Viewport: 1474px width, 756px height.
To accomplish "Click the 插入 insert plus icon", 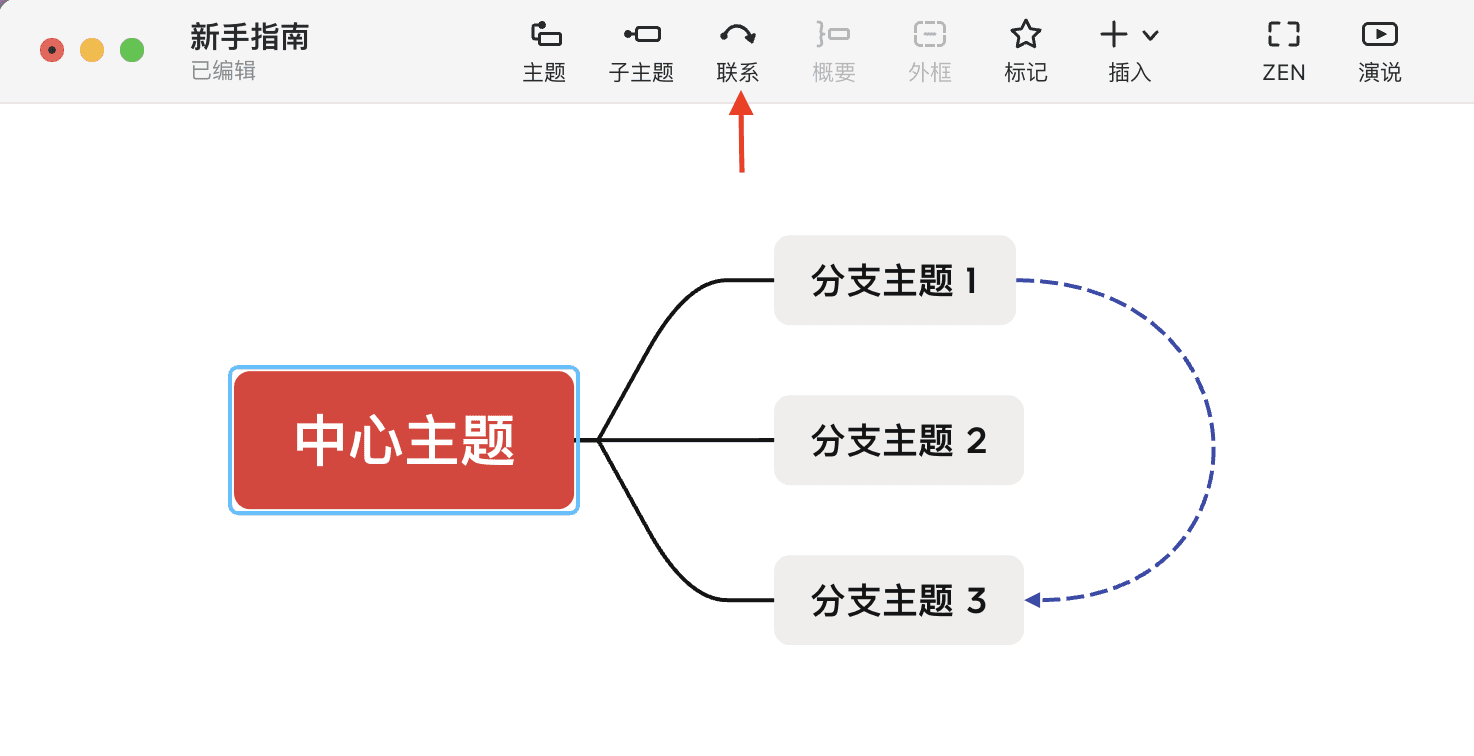I will [x=1113, y=33].
